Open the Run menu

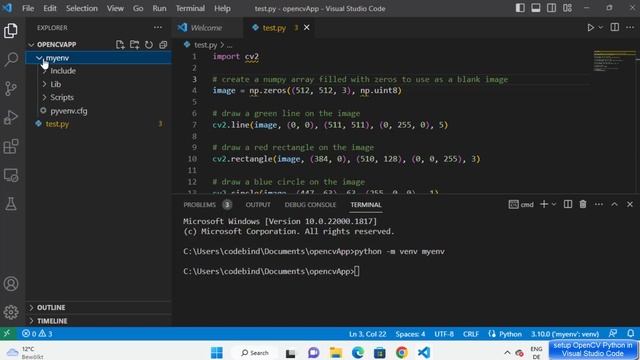159,8
